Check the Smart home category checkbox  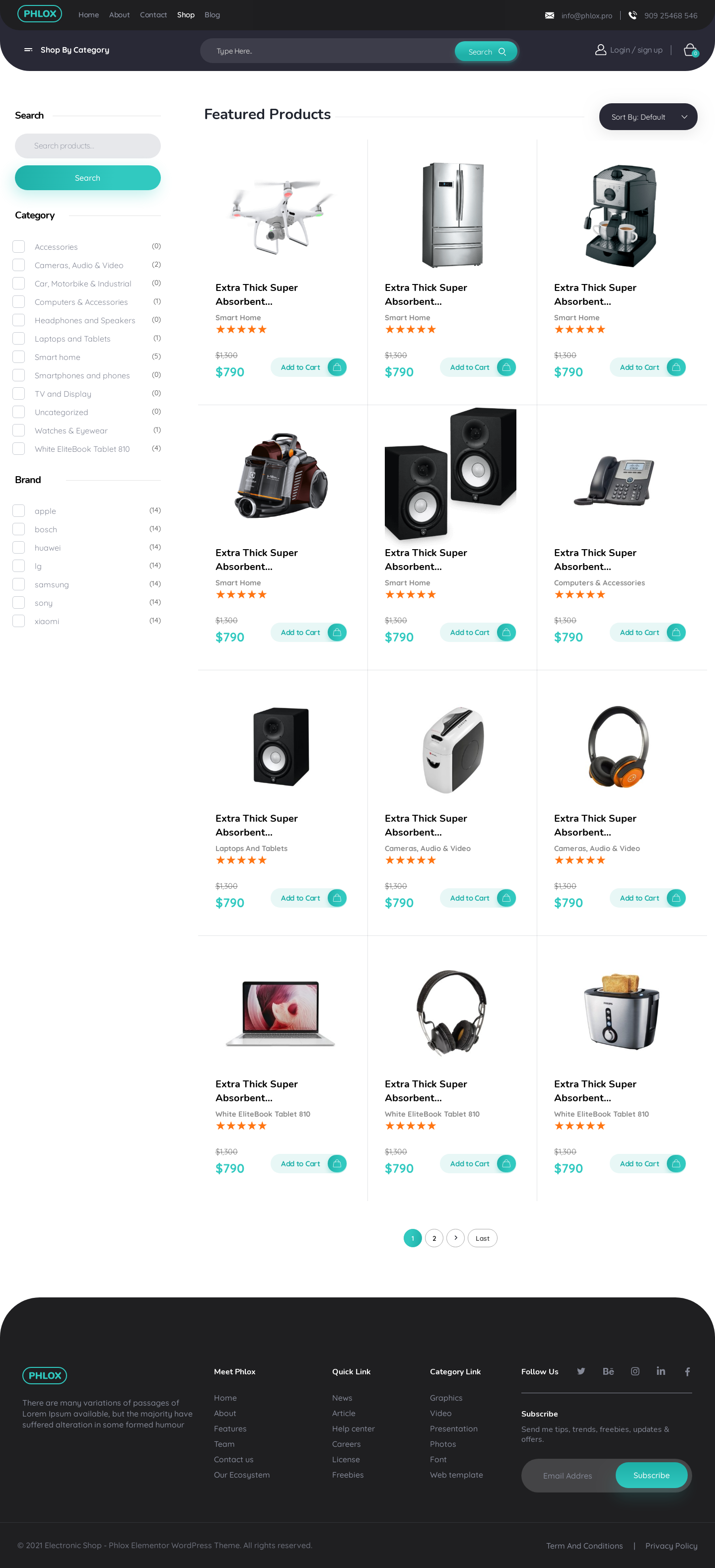(x=19, y=356)
